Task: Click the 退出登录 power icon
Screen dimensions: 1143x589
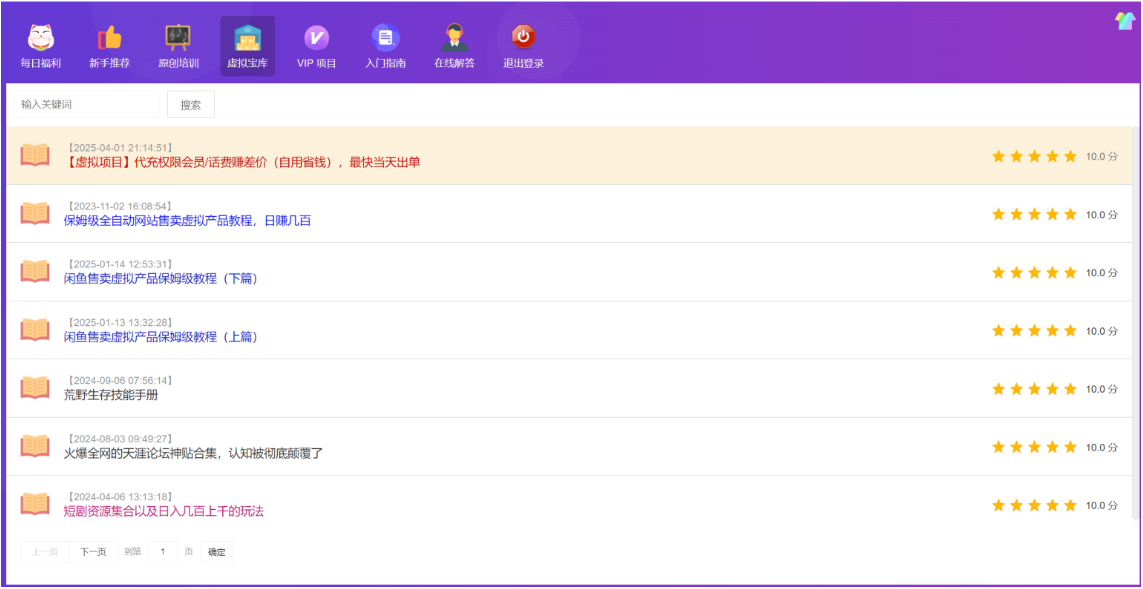Action: click(523, 39)
